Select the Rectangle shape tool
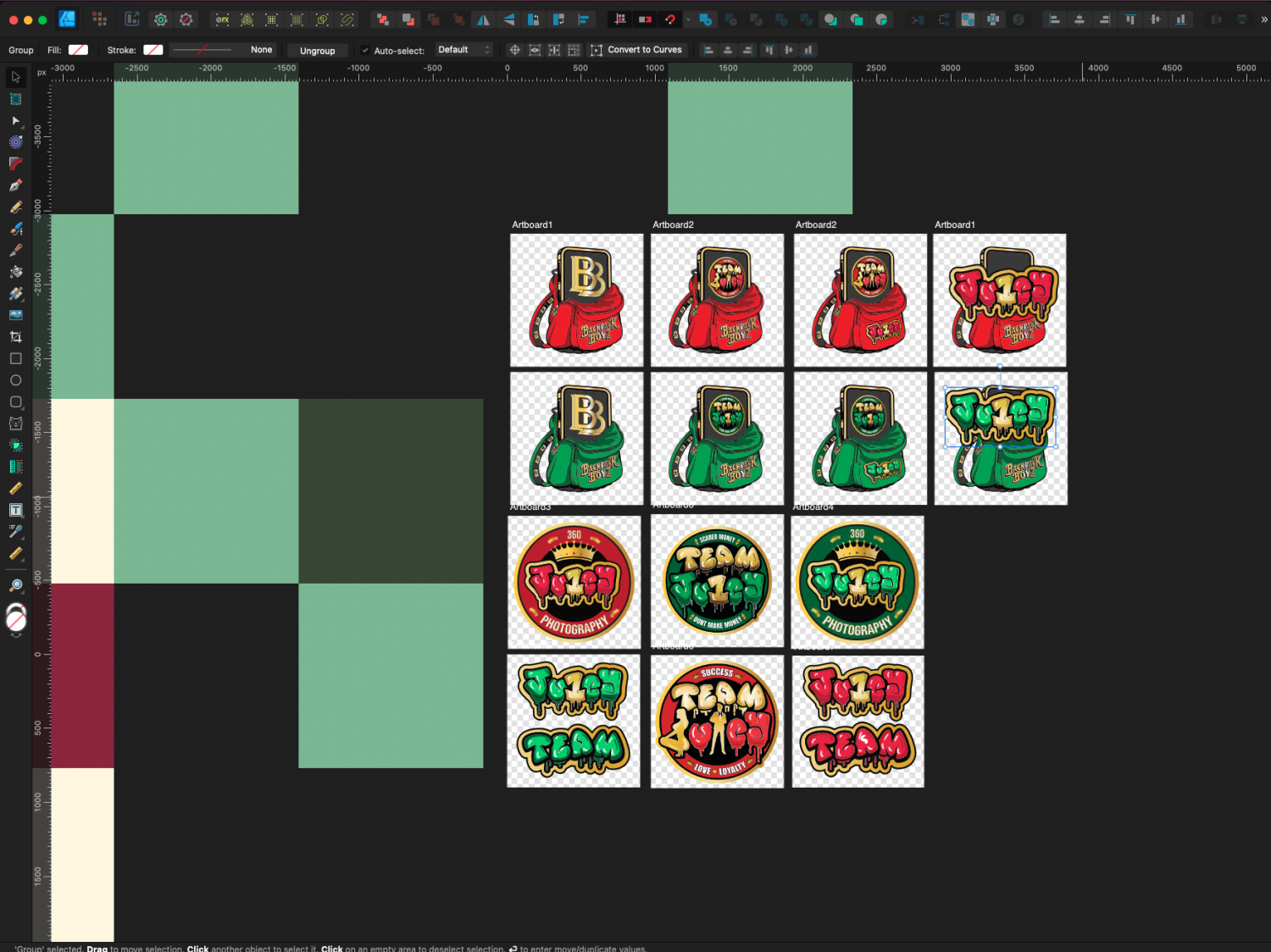1271x952 pixels. (15, 358)
